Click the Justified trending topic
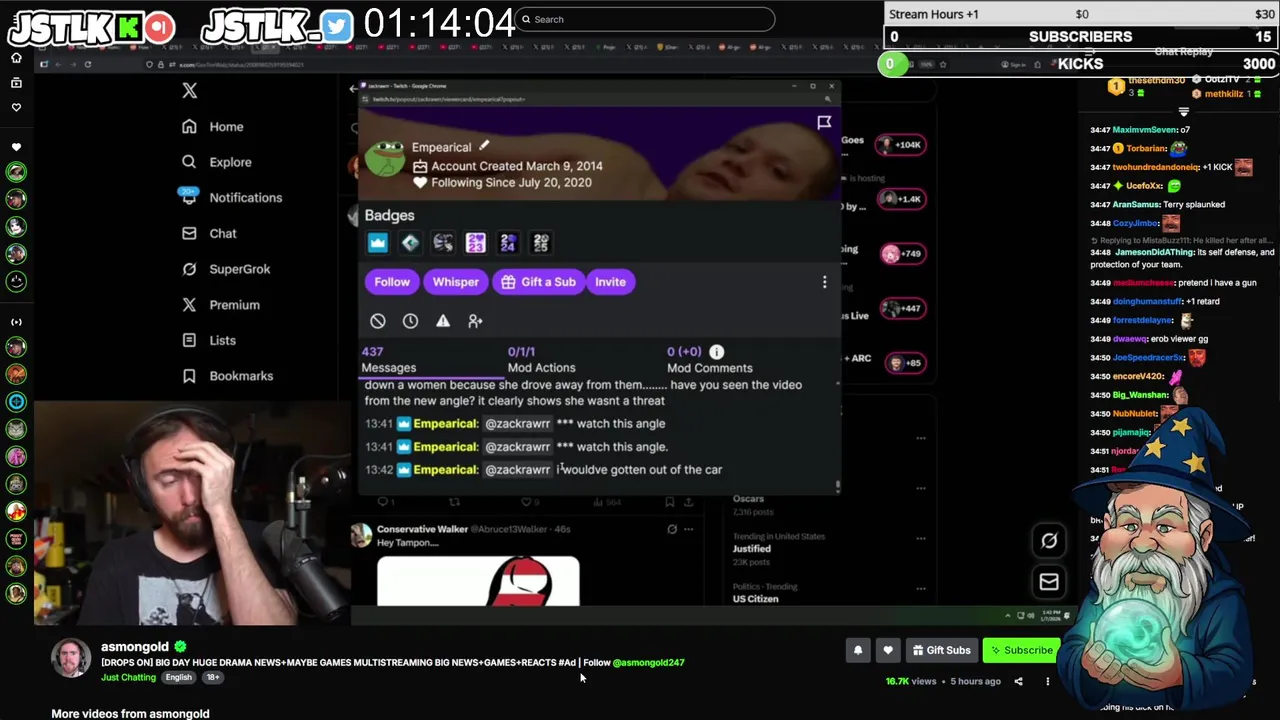Image resolution: width=1280 pixels, height=720 pixels. click(752, 549)
